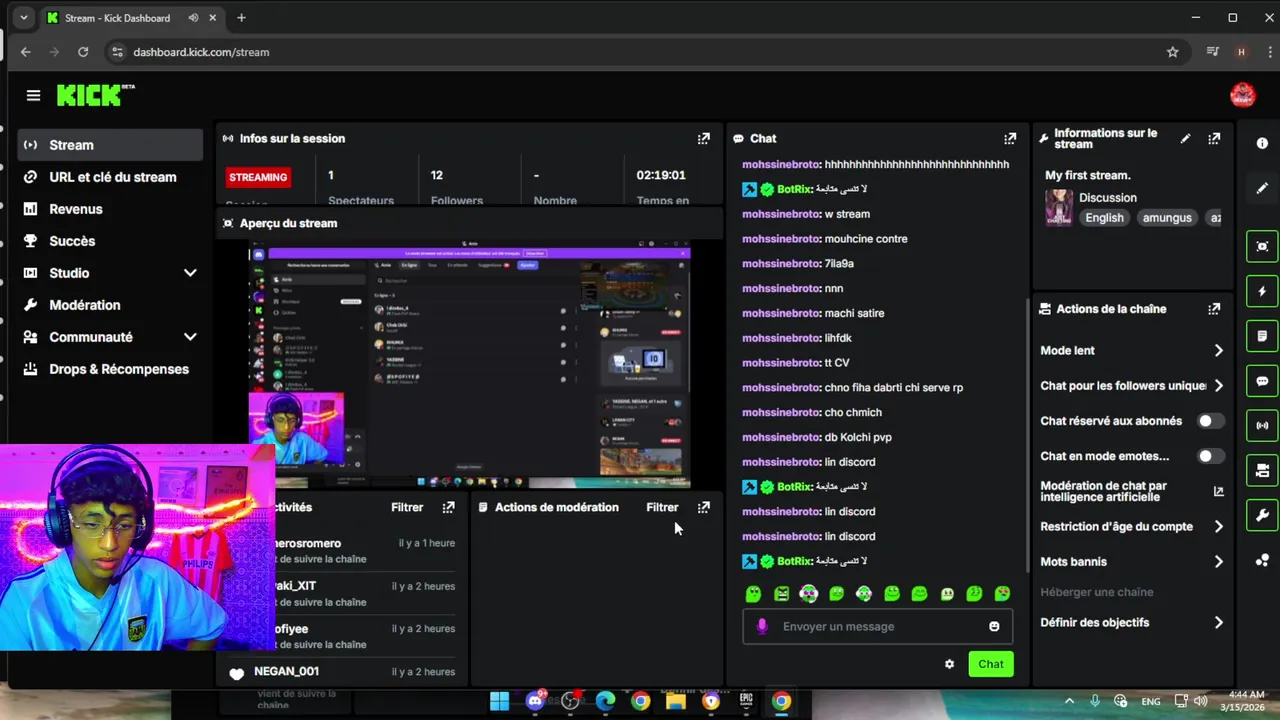Viewport: 1280px width, 720px height.
Task: Open the Windows Start menu
Action: coord(499,701)
